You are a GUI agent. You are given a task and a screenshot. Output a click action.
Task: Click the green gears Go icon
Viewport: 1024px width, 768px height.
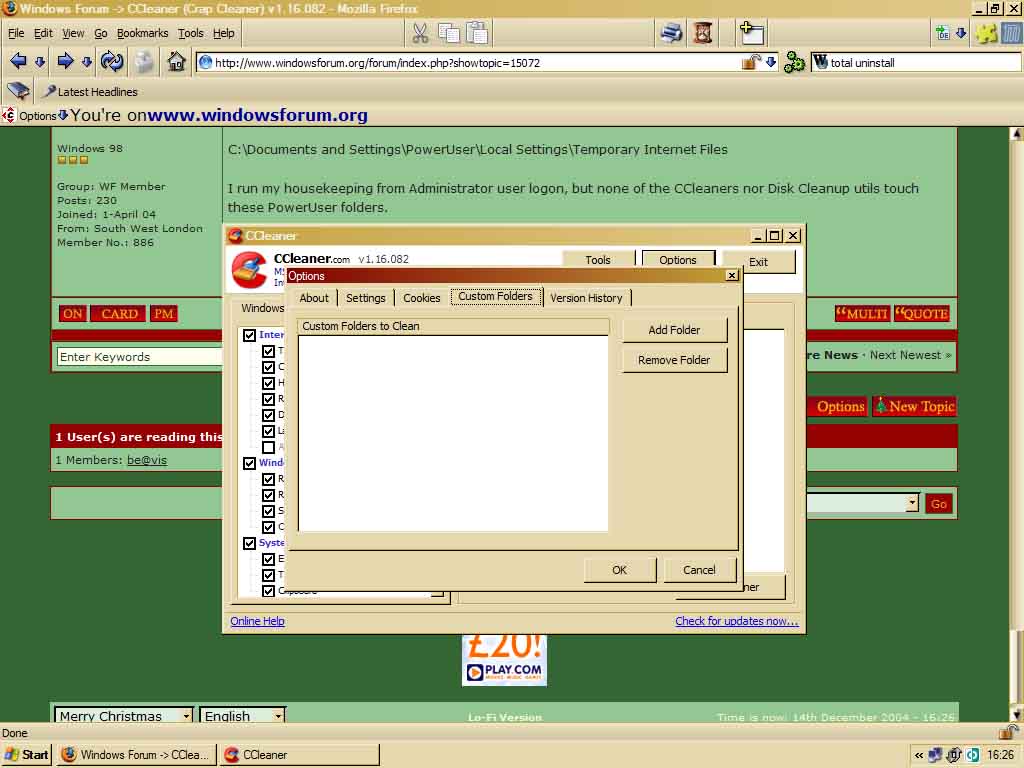tap(793, 62)
